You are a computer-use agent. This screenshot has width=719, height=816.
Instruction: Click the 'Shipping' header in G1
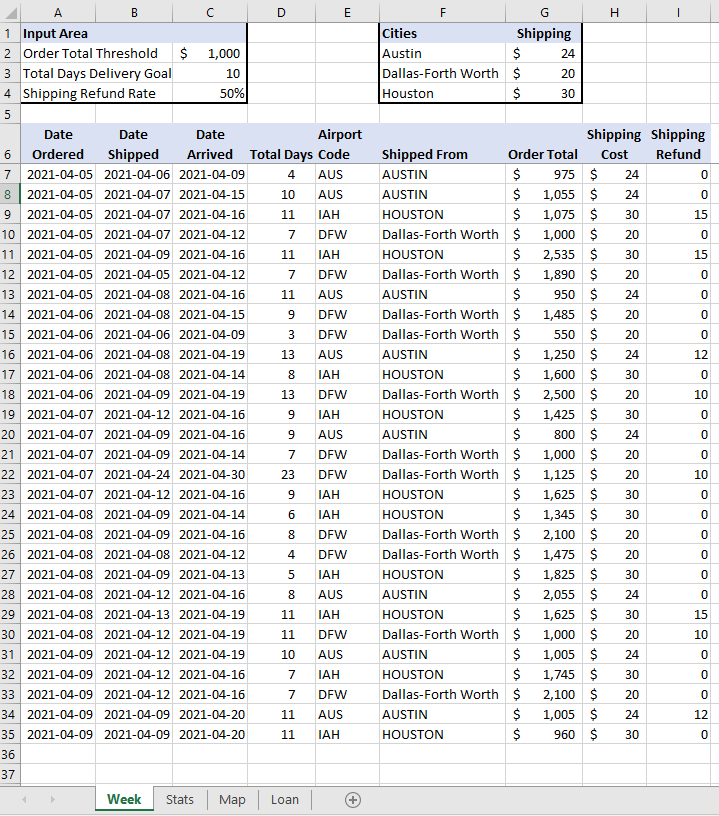544,33
